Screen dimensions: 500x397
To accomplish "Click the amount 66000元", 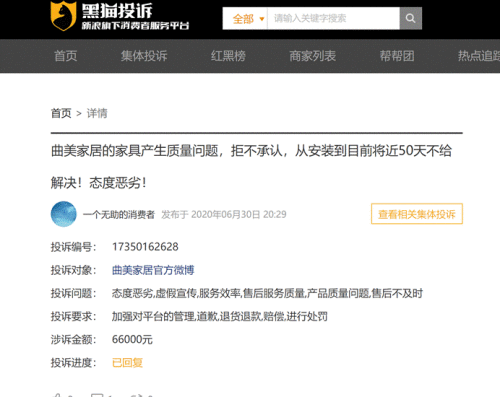I will (x=132, y=339).
